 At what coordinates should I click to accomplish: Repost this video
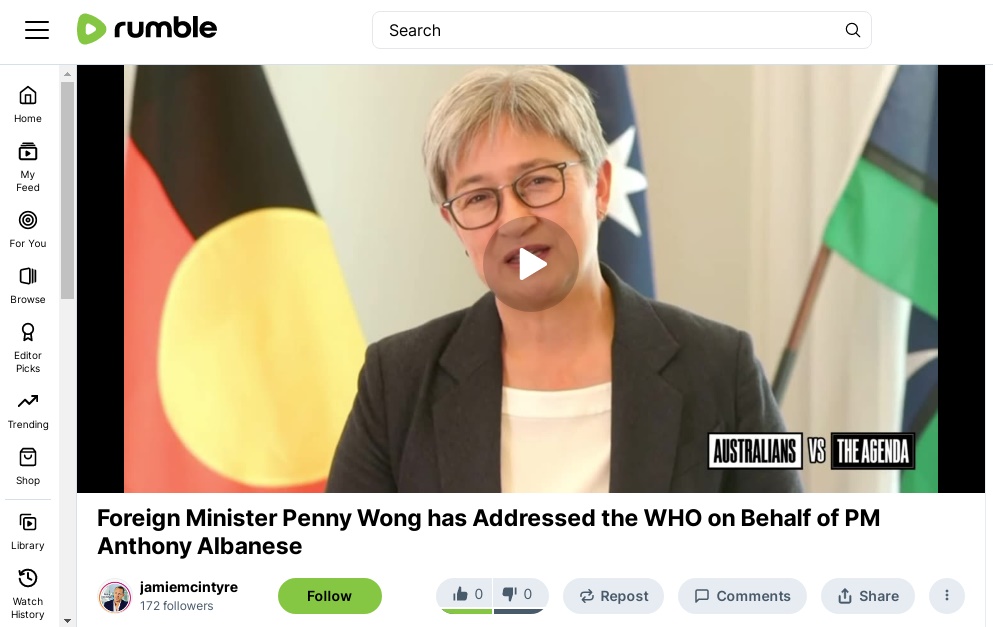click(x=613, y=596)
